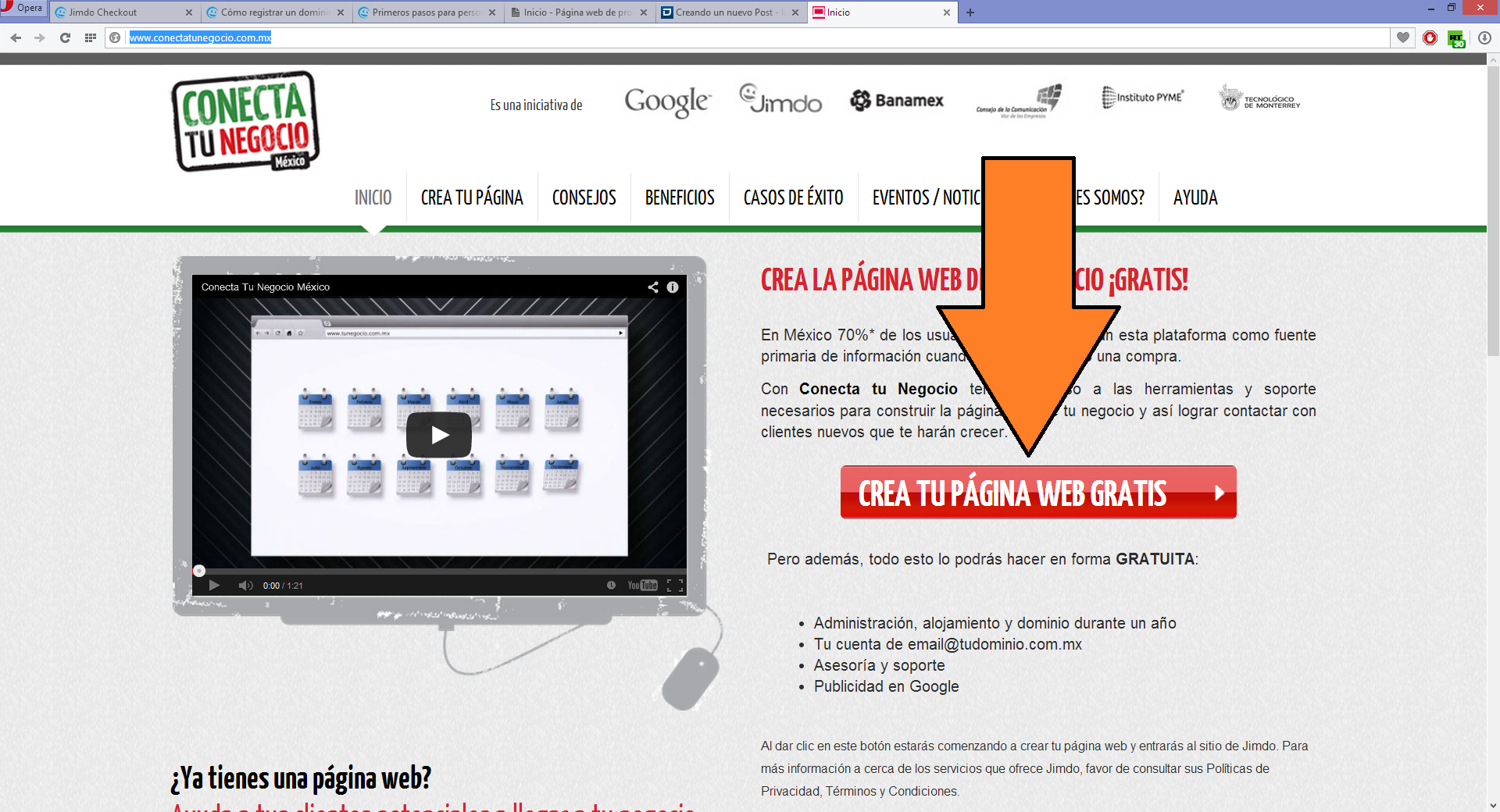Image resolution: width=1500 pixels, height=812 pixels.
Task: Close the Jimdo Checkout tab
Action: tap(189, 12)
